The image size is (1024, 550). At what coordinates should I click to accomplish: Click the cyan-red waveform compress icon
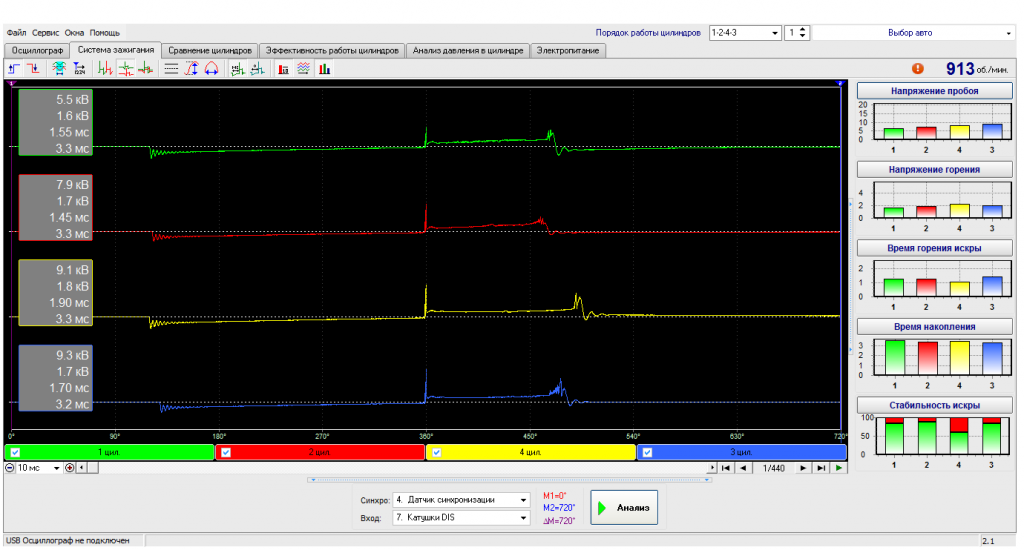(x=59, y=69)
